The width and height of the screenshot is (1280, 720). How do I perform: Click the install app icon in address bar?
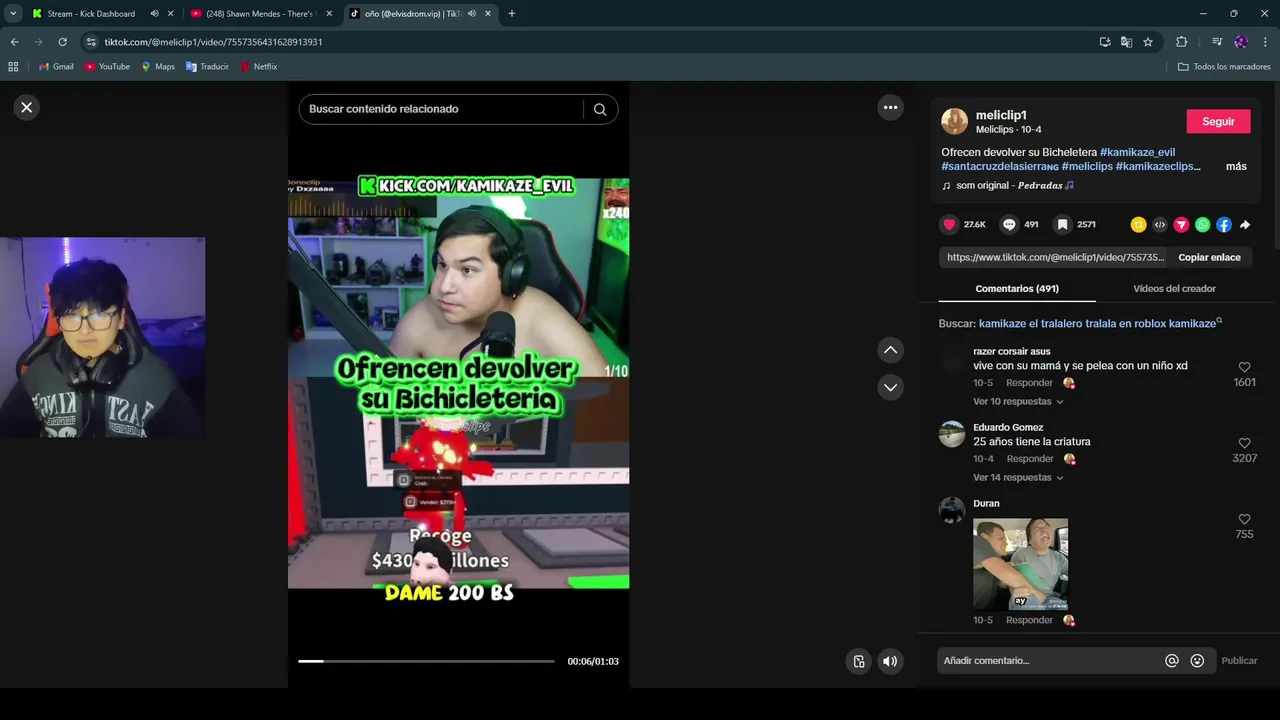[x=1104, y=42]
